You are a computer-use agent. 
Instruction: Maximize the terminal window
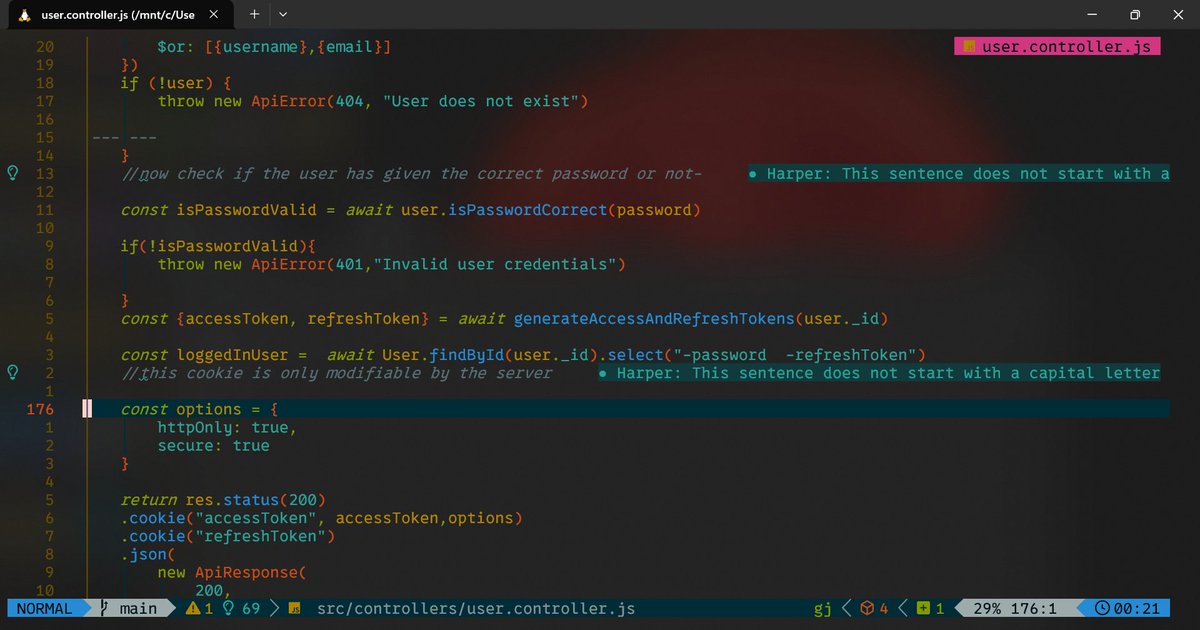pyautogui.click(x=1135, y=14)
